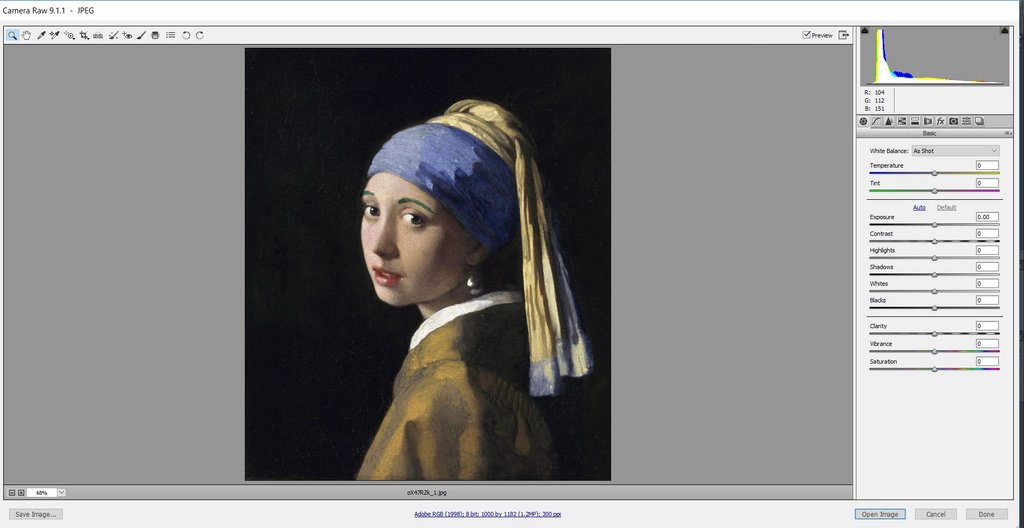Click the Whites slider handle
Viewport: 1024px width, 528px height.
click(935, 291)
